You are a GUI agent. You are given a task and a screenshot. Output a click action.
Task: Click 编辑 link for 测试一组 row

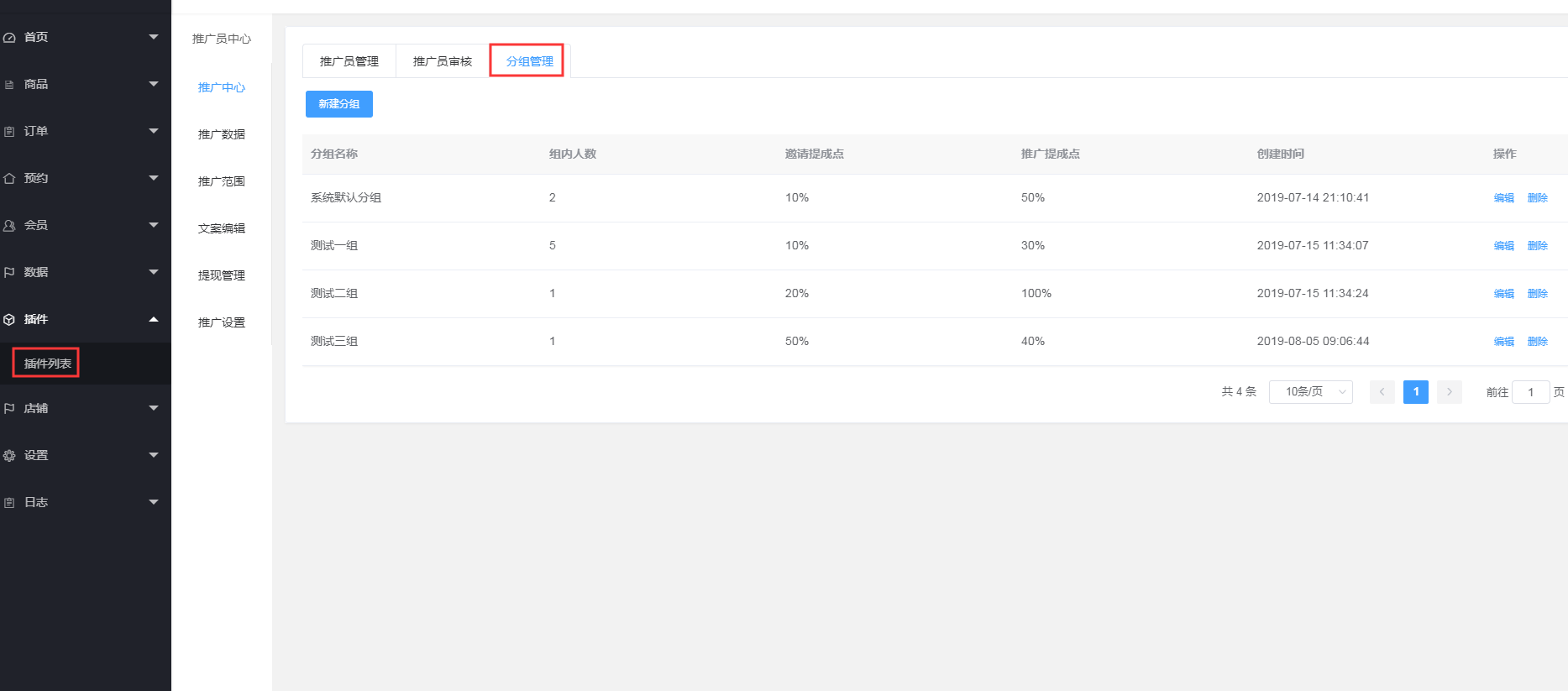coord(1503,246)
